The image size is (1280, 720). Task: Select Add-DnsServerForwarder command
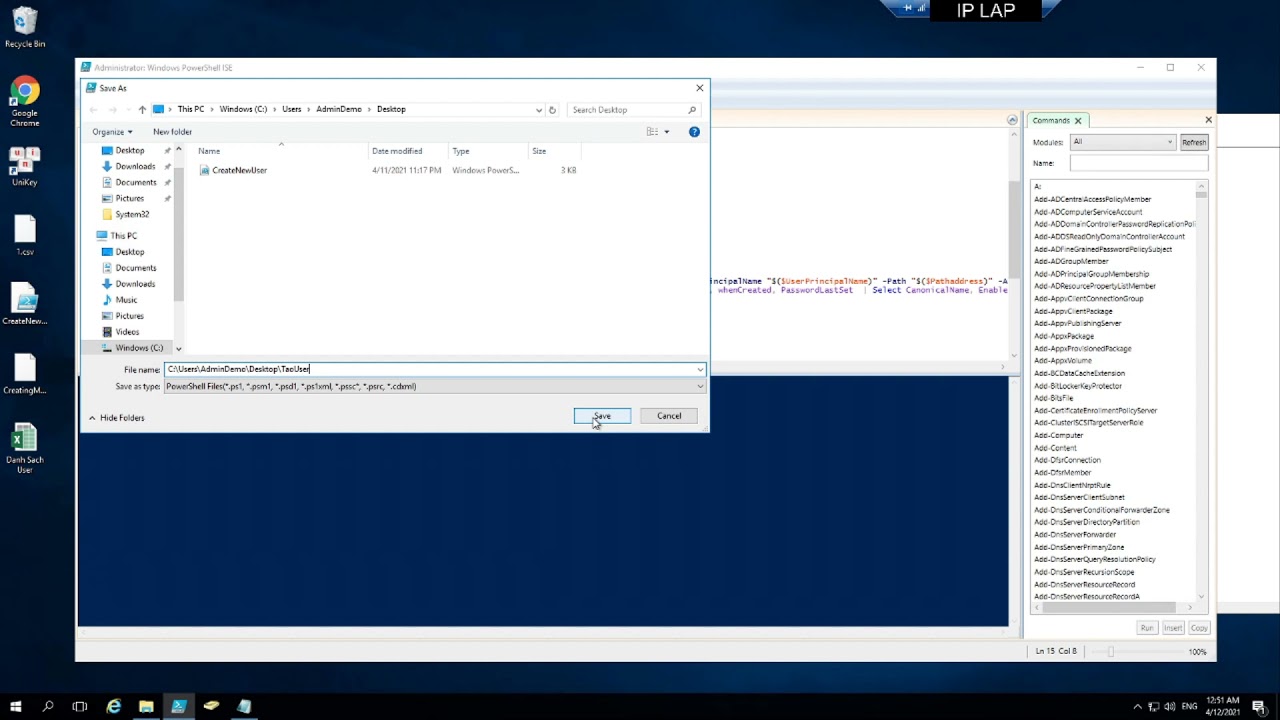click(1075, 535)
